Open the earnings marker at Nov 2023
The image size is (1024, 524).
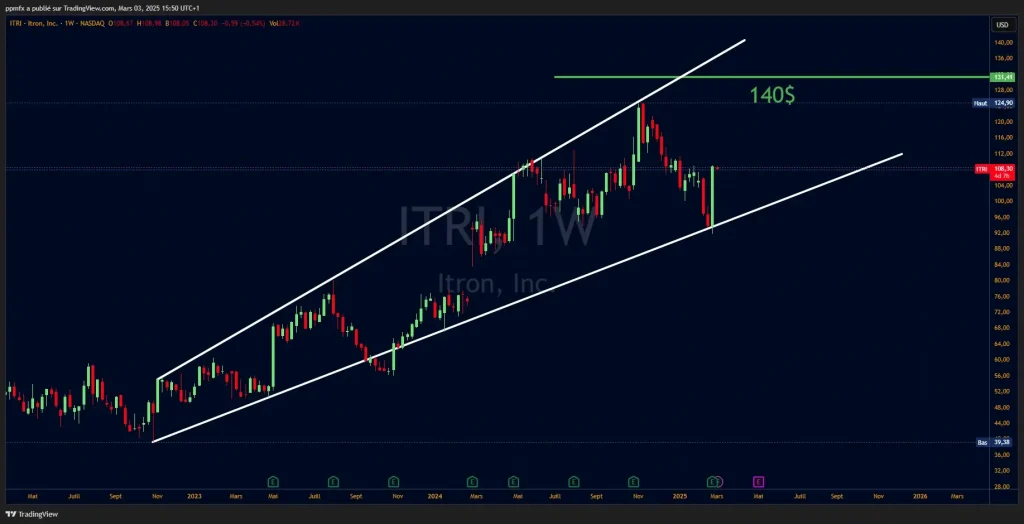tap(393, 482)
